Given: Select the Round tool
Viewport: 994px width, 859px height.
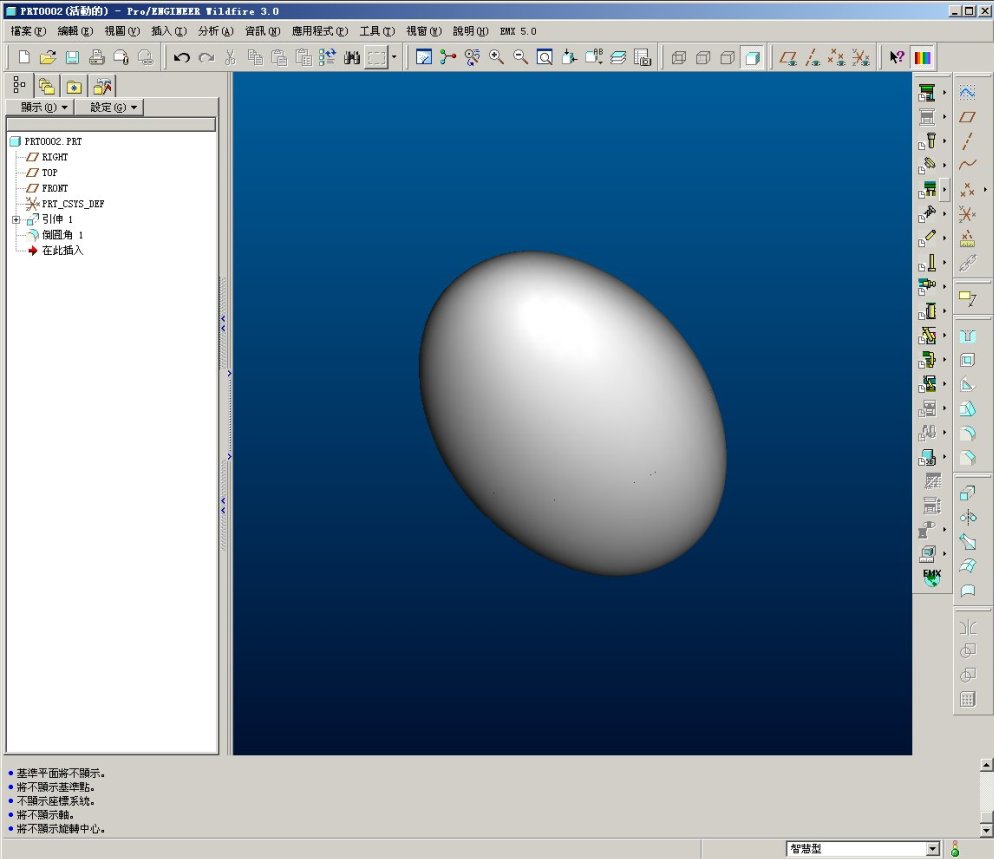Looking at the screenshot, I should 967,434.
